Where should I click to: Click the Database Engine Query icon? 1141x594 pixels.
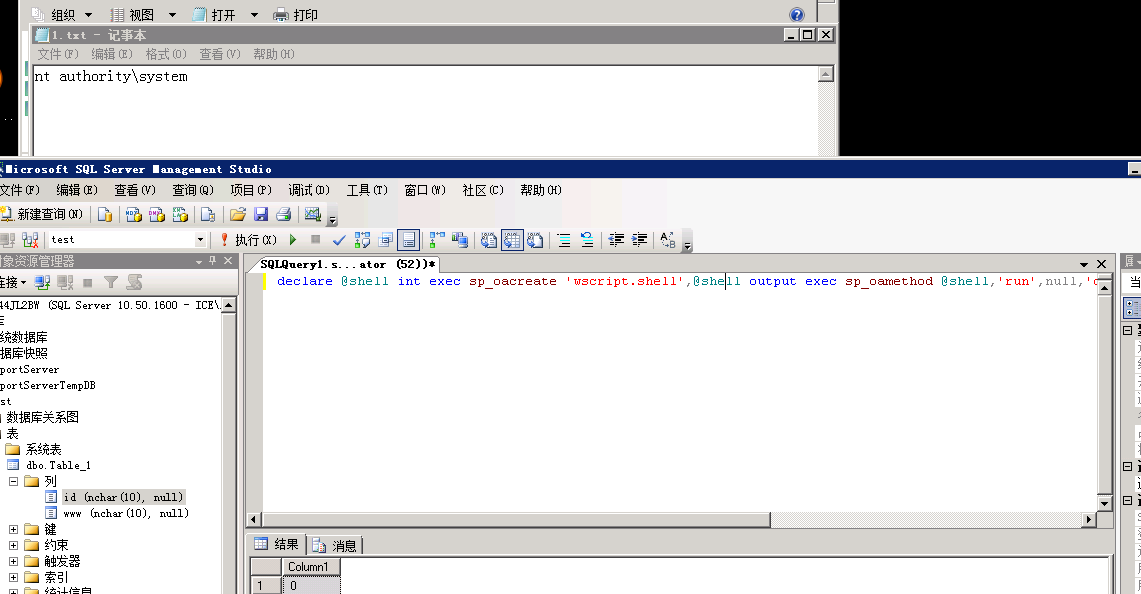pyautogui.click(x=105, y=214)
